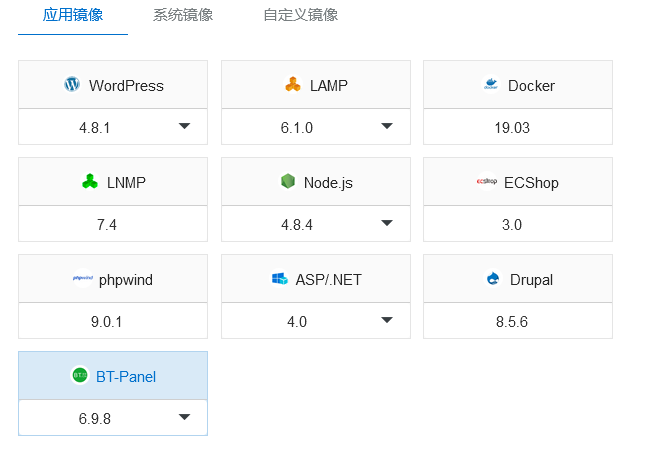Click the phpwind logo icon
Viewport: 649px width, 452px height.
point(83,279)
